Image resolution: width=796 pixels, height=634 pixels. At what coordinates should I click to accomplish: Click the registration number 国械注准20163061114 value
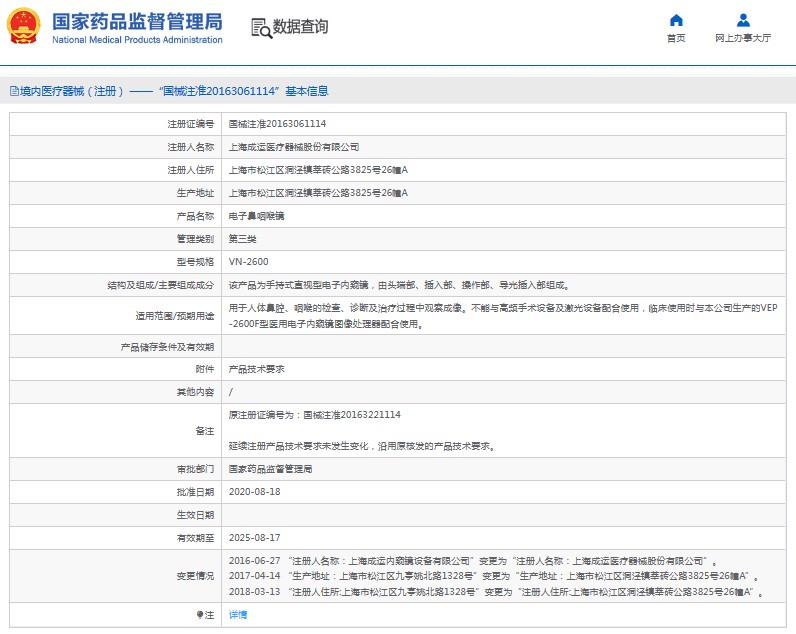pyautogui.click(x=277, y=124)
